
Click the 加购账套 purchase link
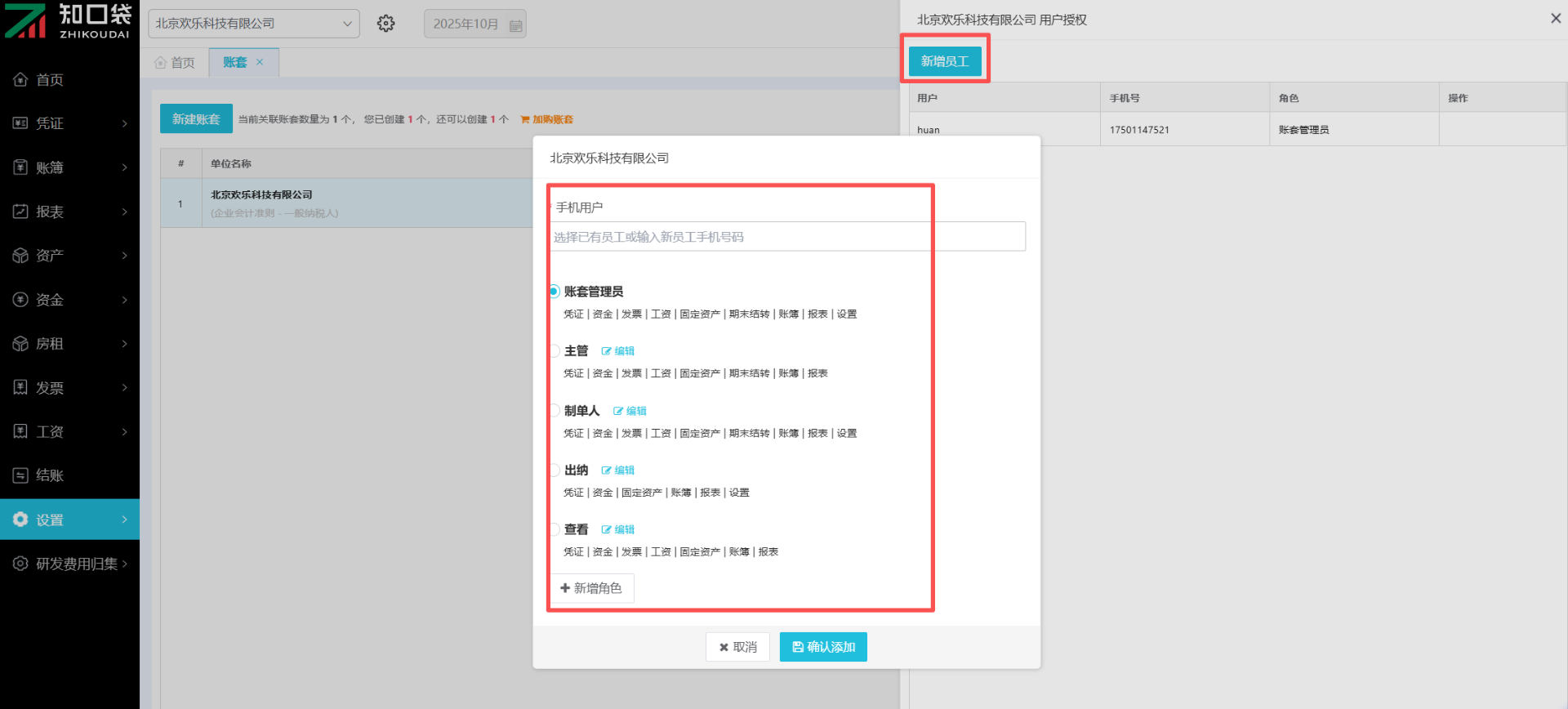click(547, 119)
